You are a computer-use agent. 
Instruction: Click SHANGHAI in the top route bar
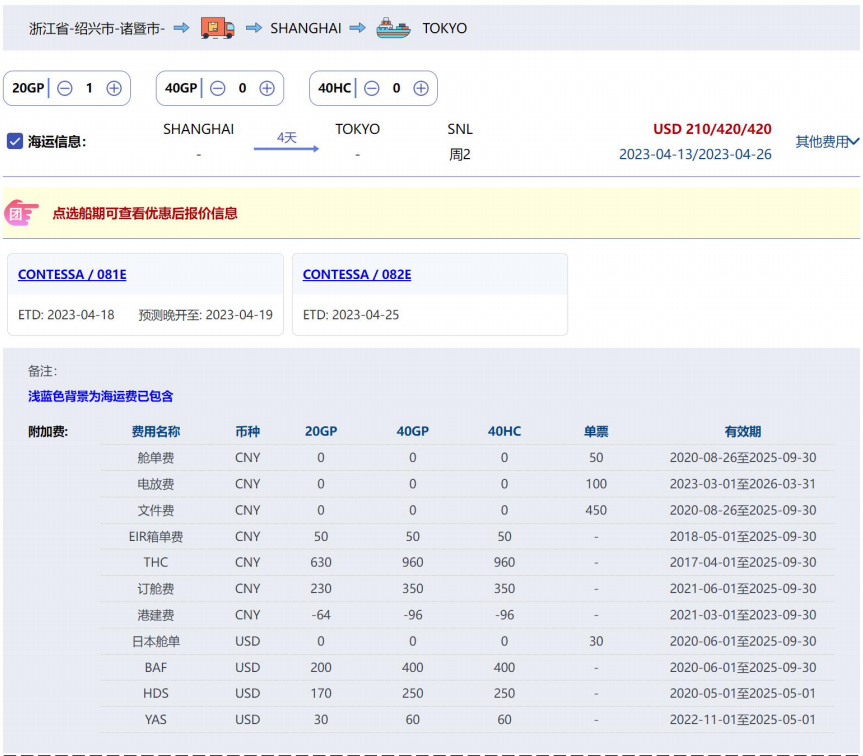click(305, 28)
